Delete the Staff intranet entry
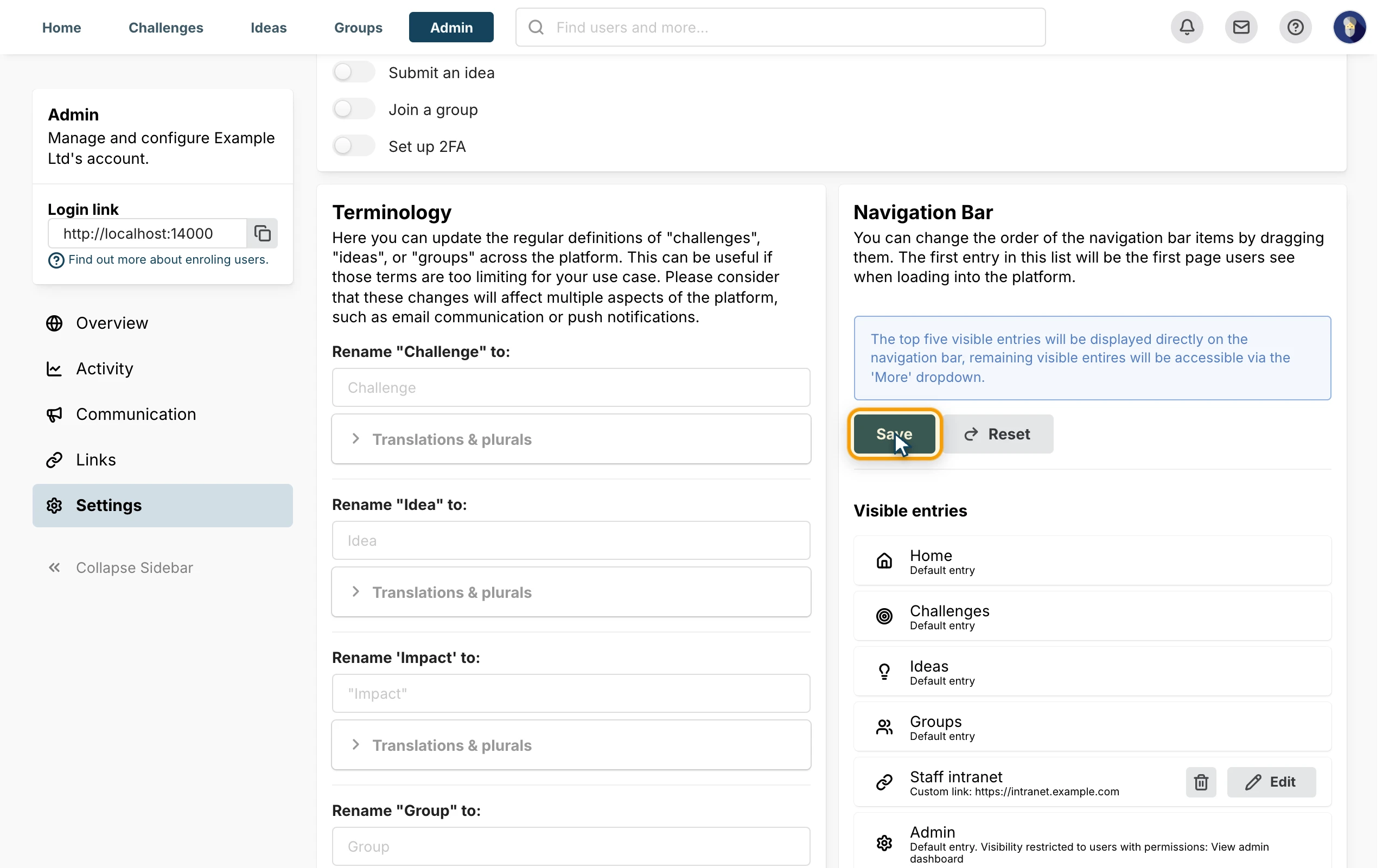 [x=1201, y=782]
